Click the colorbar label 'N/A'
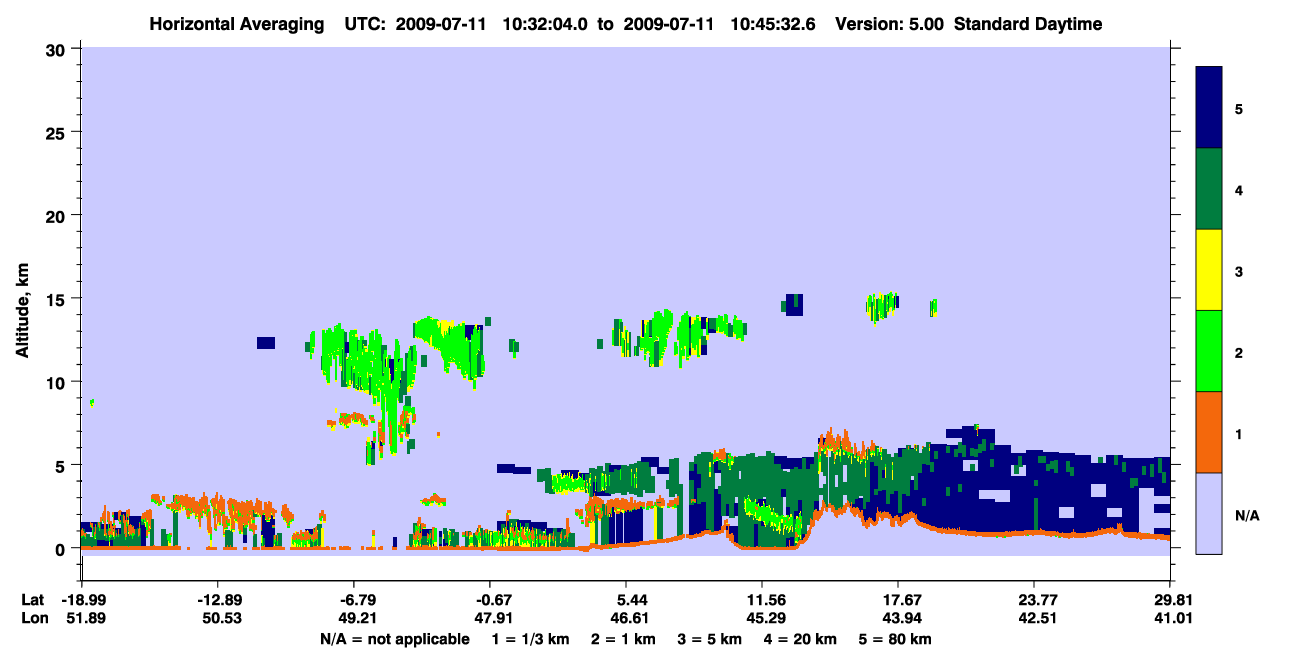1300x667 pixels. point(1247,516)
